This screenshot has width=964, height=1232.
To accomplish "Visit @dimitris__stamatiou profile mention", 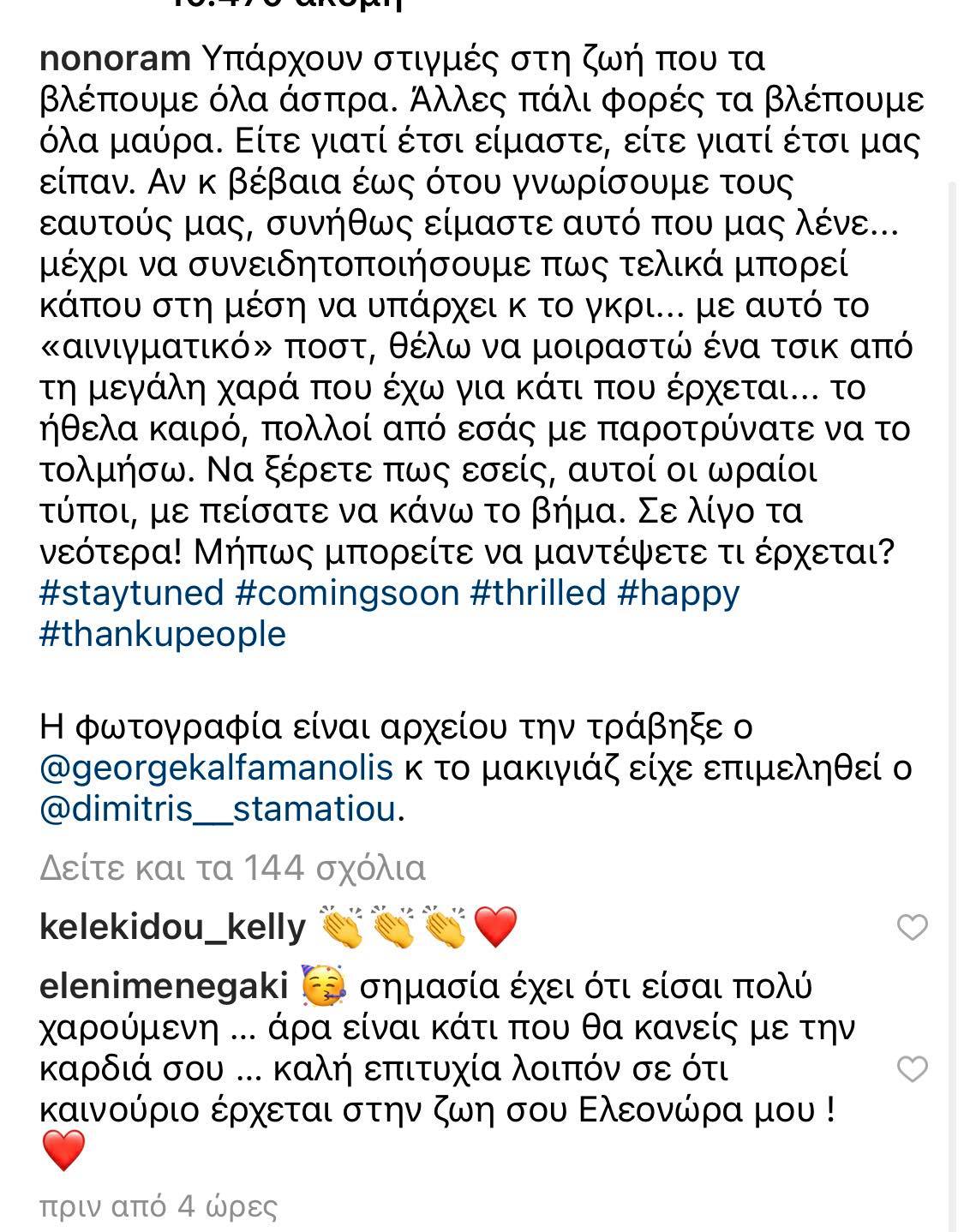I will [219, 809].
